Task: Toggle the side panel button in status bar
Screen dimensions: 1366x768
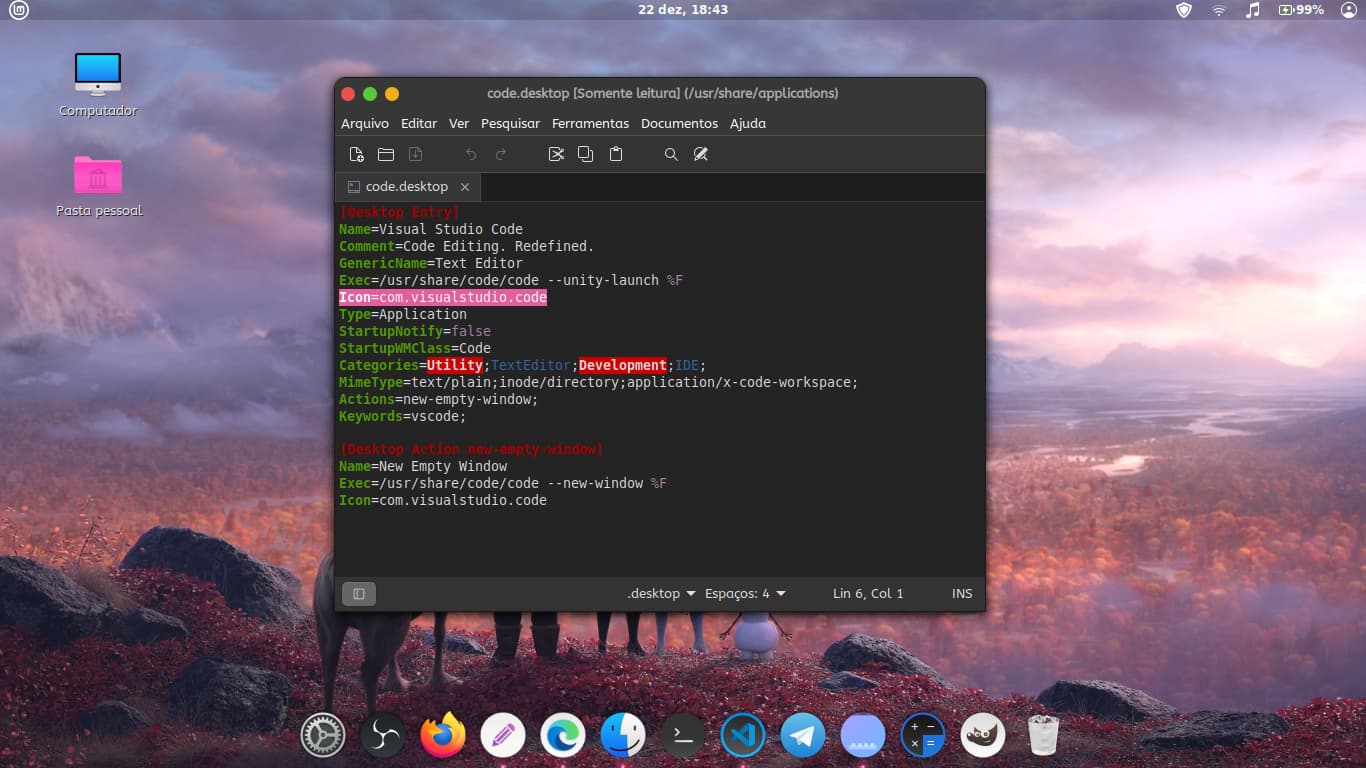Action: [x=359, y=594]
